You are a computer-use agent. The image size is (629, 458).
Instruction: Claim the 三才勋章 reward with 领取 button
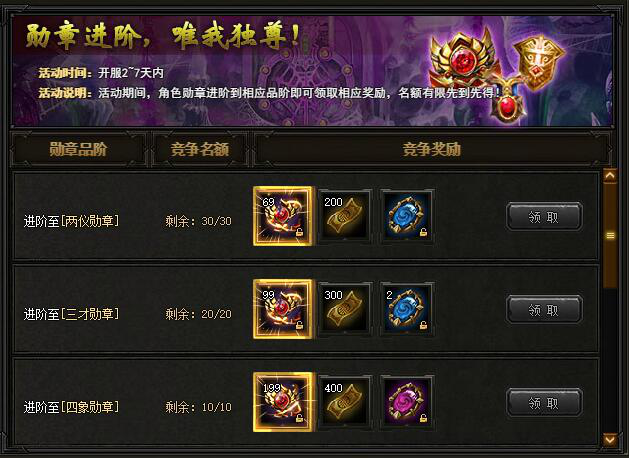(x=544, y=310)
